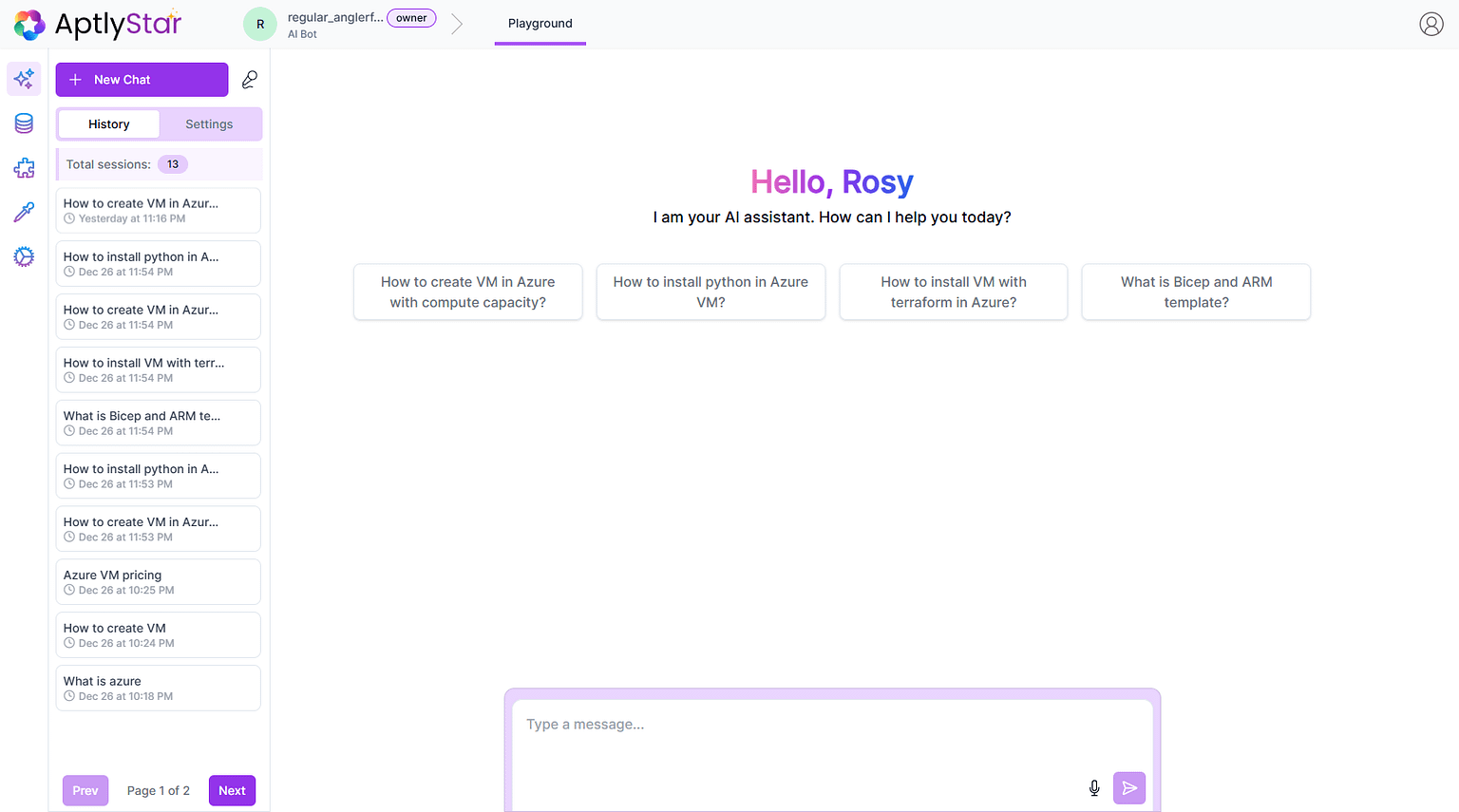1459x812 pixels.
Task: Activate voice input microphone in message box
Action: pos(1093,787)
